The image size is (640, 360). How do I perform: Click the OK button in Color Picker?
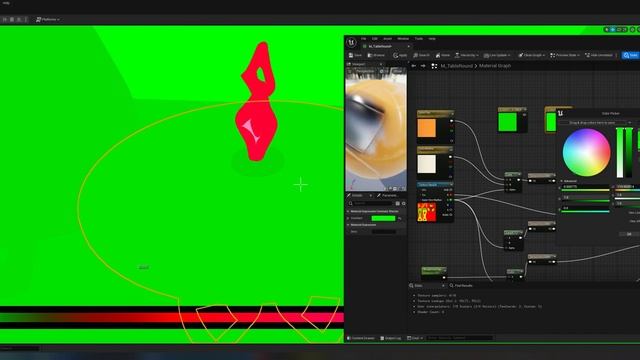pos(629,234)
